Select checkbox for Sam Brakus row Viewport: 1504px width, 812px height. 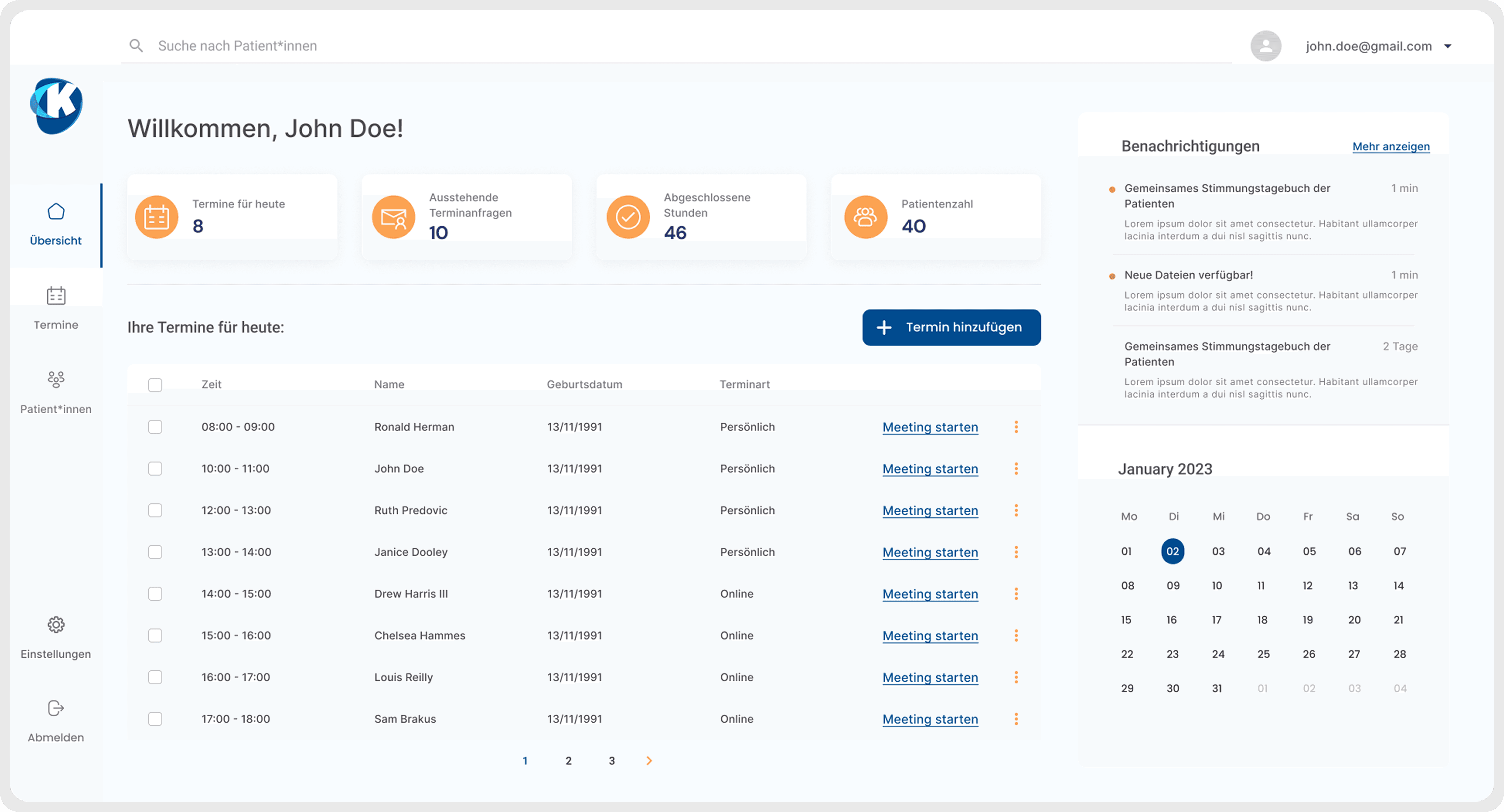(155, 718)
